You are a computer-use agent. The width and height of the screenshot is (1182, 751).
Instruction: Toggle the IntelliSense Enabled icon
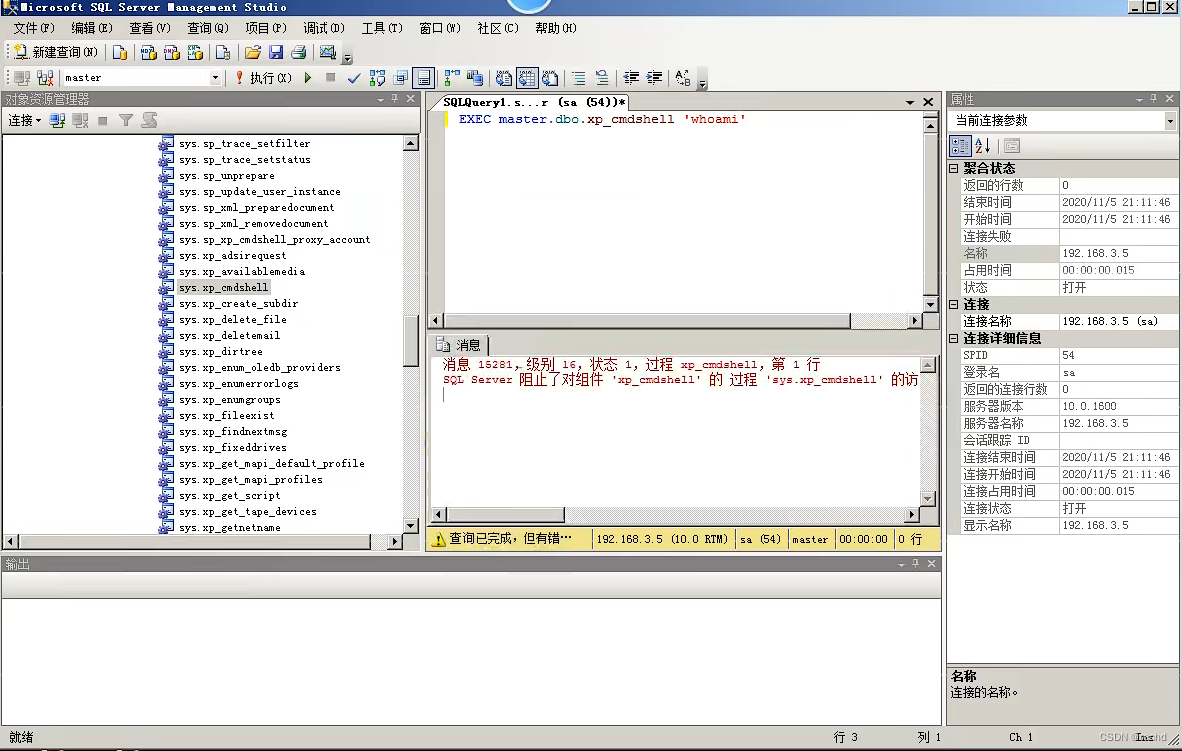point(424,78)
